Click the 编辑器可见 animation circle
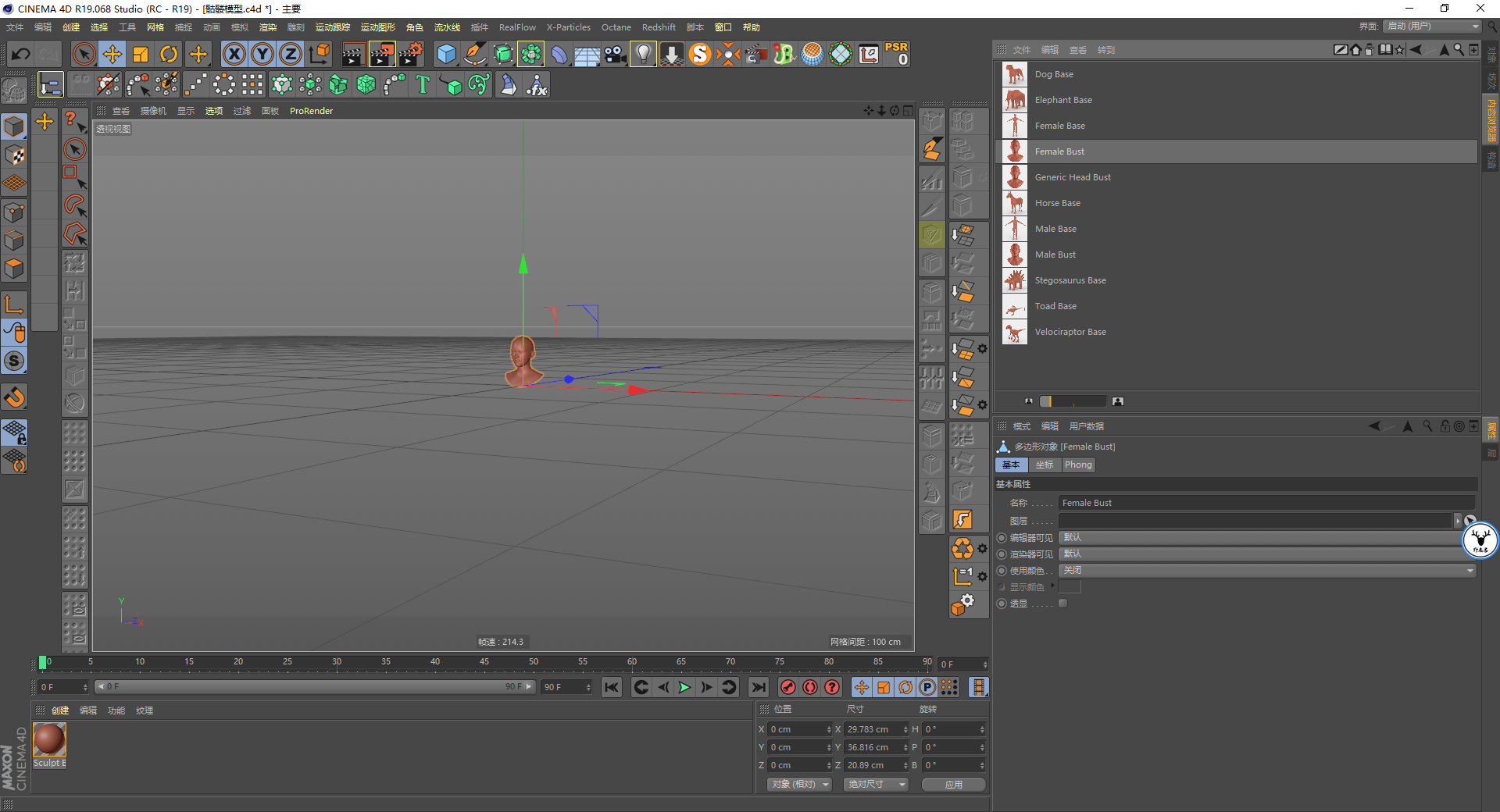 (1002, 538)
